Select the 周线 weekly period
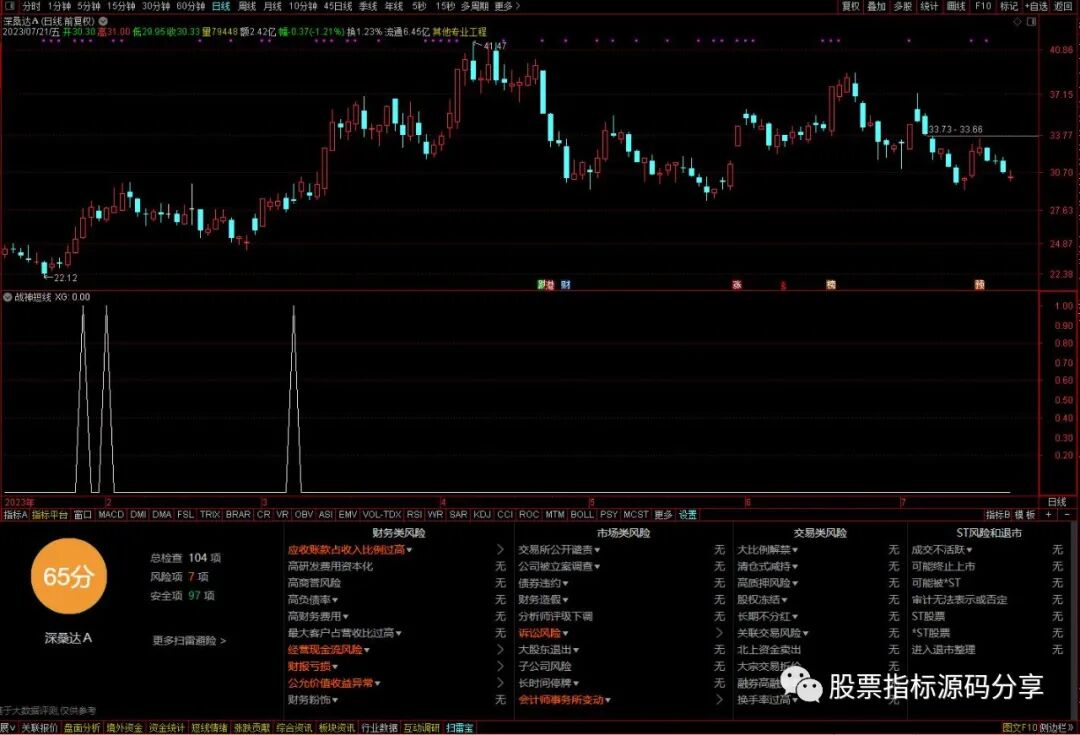This screenshot has width=1080, height=735. pyautogui.click(x=247, y=6)
